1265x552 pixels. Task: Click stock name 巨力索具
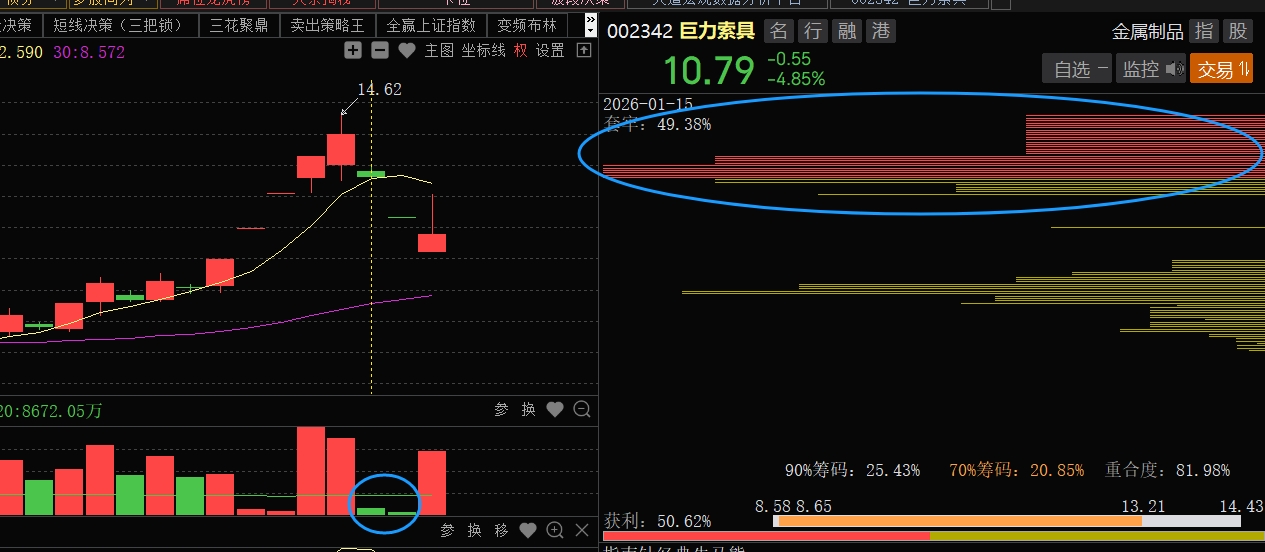[717, 31]
